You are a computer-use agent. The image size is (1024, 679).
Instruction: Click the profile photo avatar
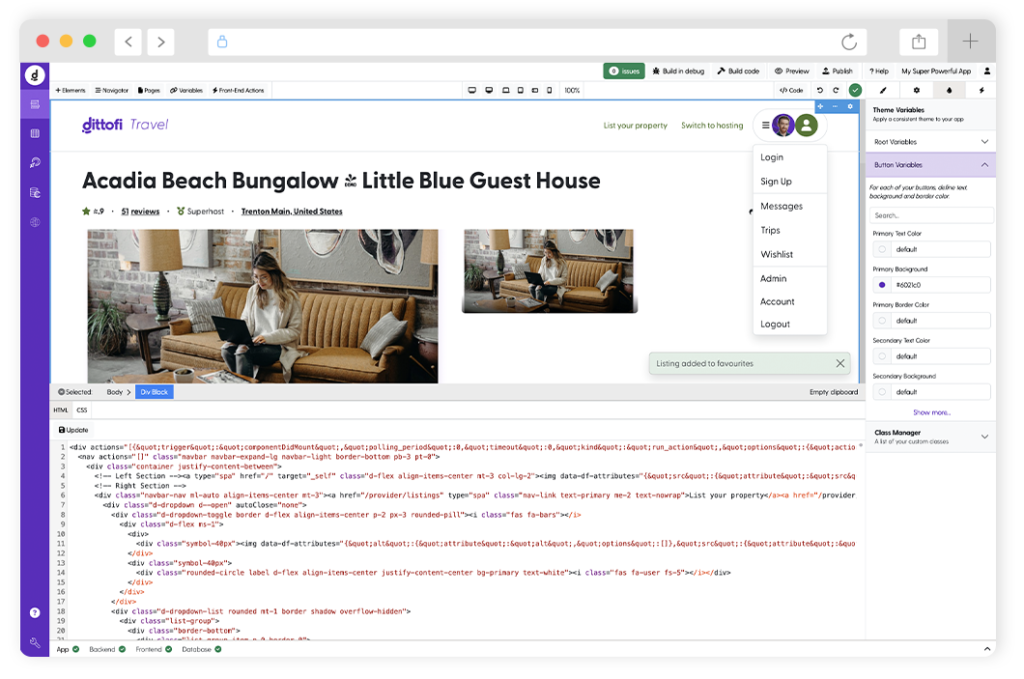[x=784, y=125]
